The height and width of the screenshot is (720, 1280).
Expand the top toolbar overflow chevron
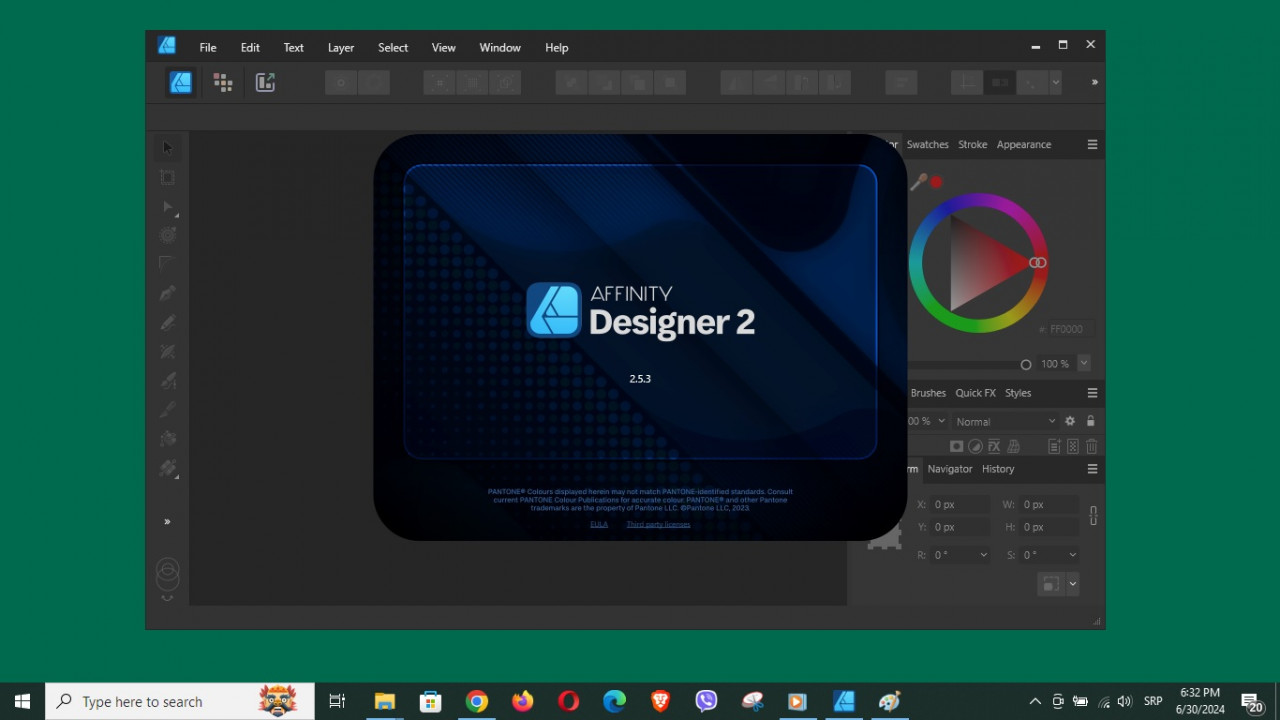point(1094,82)
